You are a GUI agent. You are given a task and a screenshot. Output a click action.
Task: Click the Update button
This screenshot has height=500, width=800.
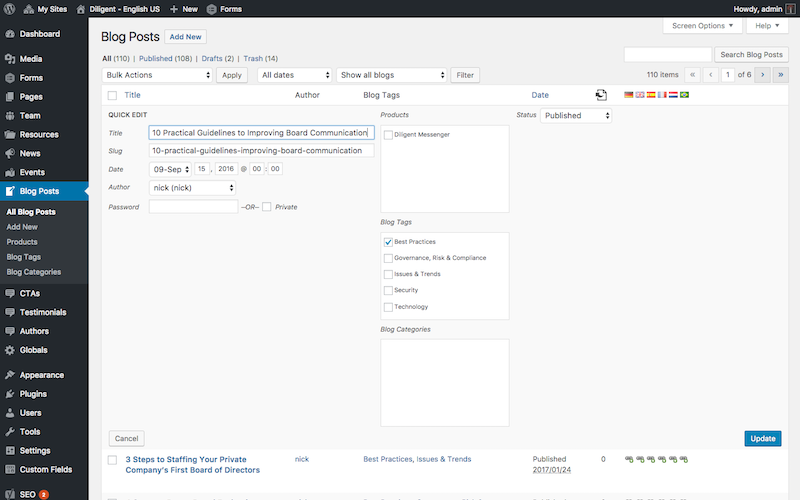pyautogui.click(x=763, y=438)
